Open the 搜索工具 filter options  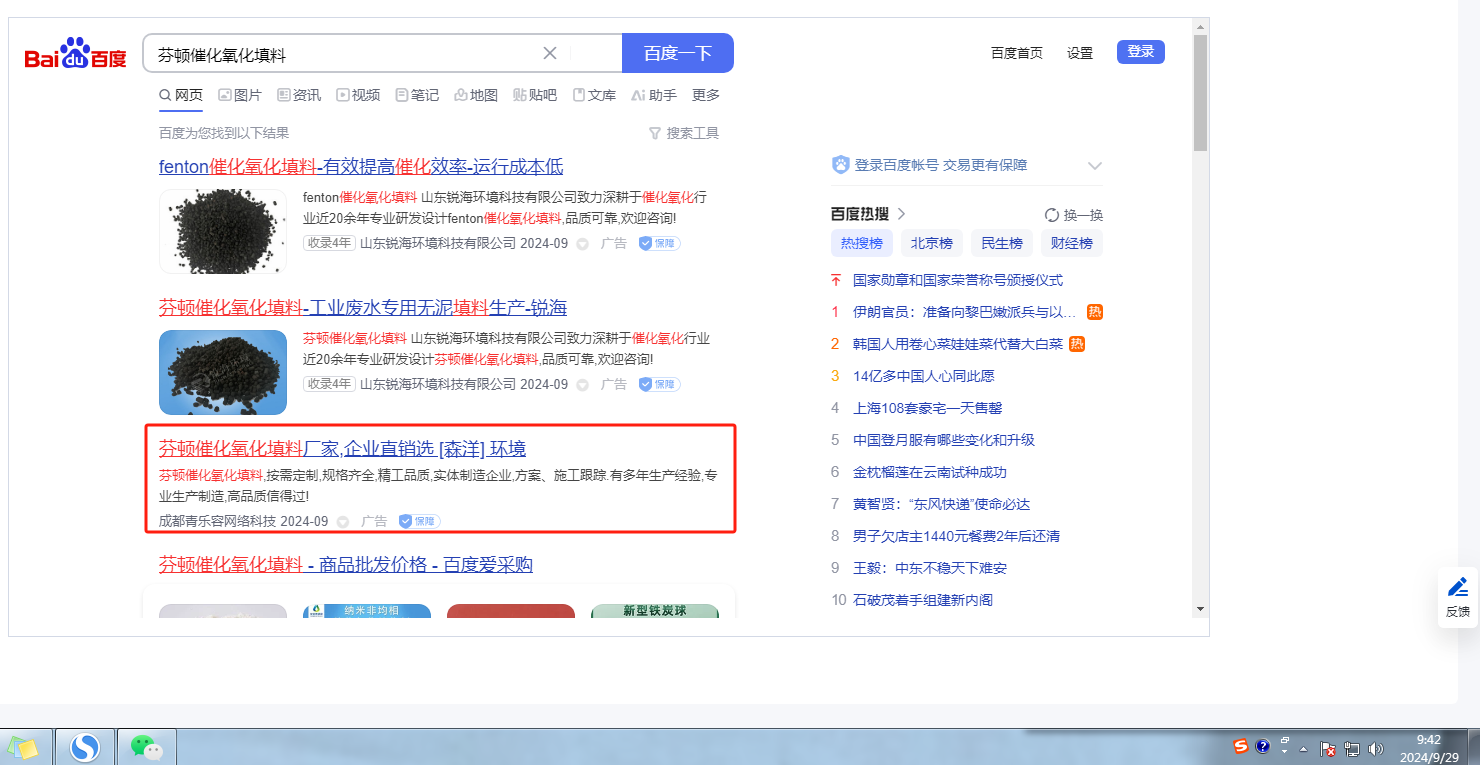[684, 133]
